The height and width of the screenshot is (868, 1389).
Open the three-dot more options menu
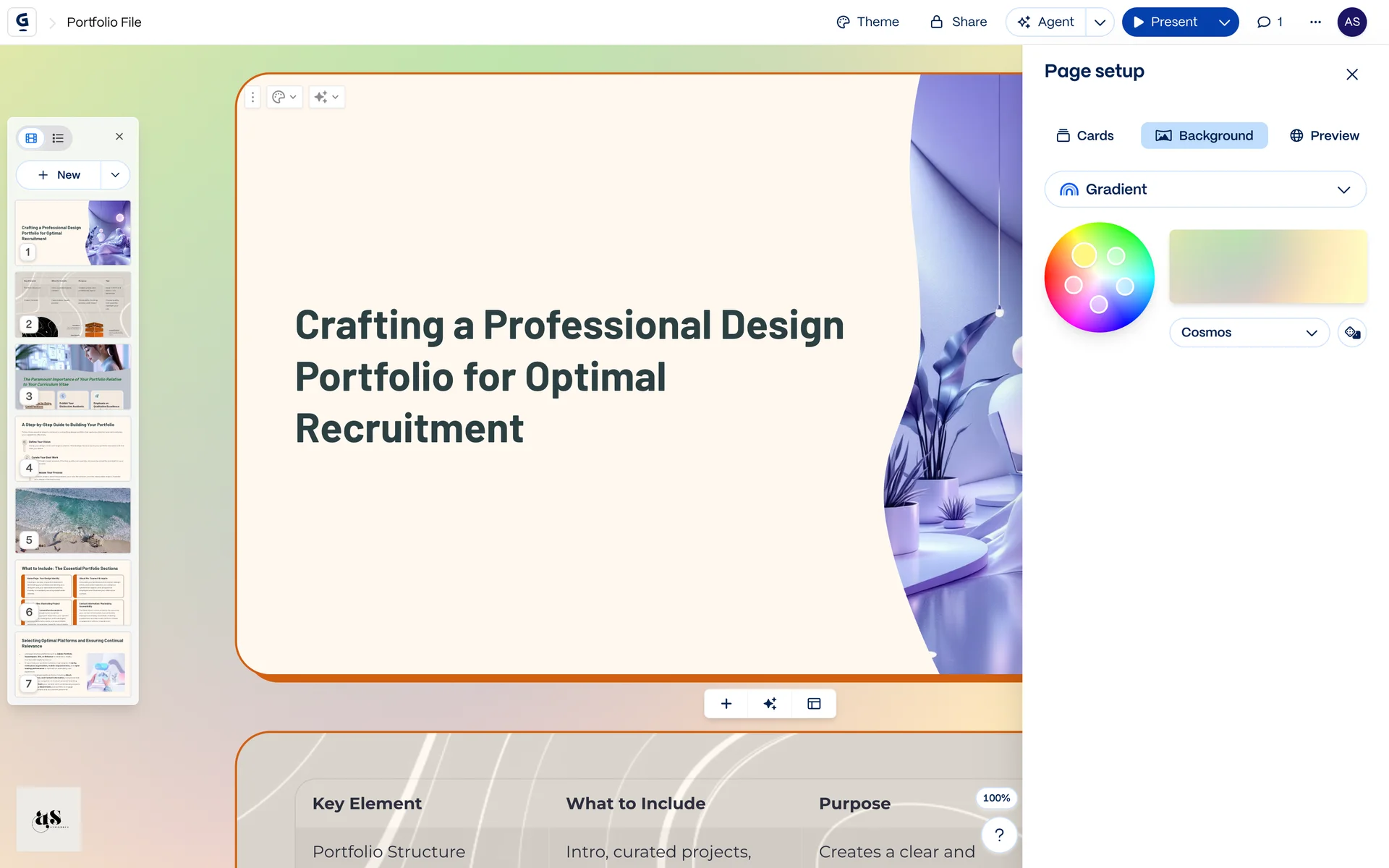(1315, 22)
